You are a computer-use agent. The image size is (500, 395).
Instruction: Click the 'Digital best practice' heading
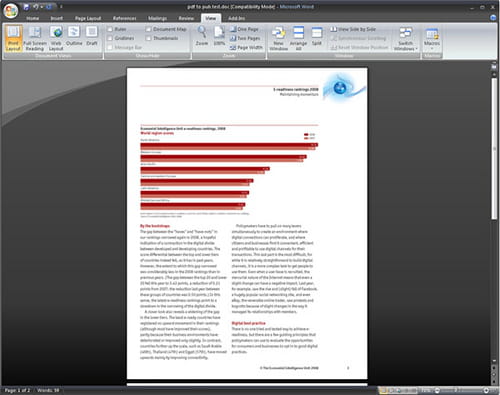249,323
